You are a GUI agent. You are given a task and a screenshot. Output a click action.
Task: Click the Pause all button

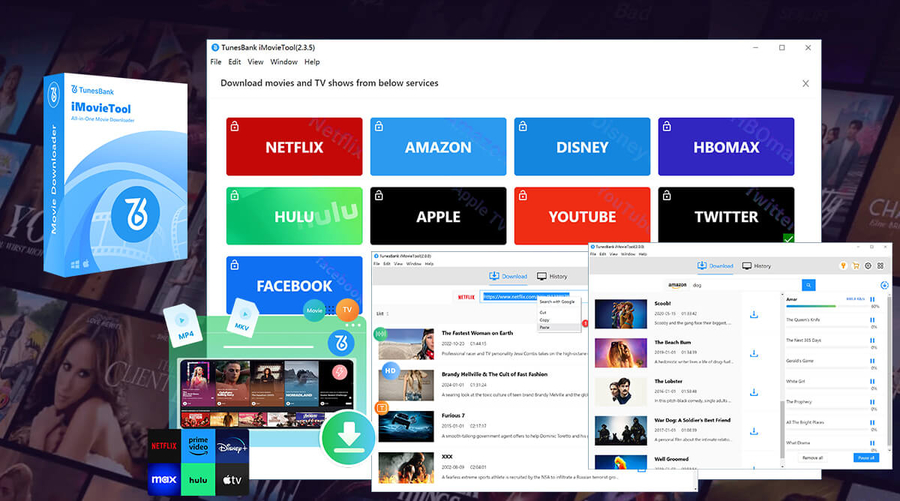pyautogui.click(x=866, y=458)
